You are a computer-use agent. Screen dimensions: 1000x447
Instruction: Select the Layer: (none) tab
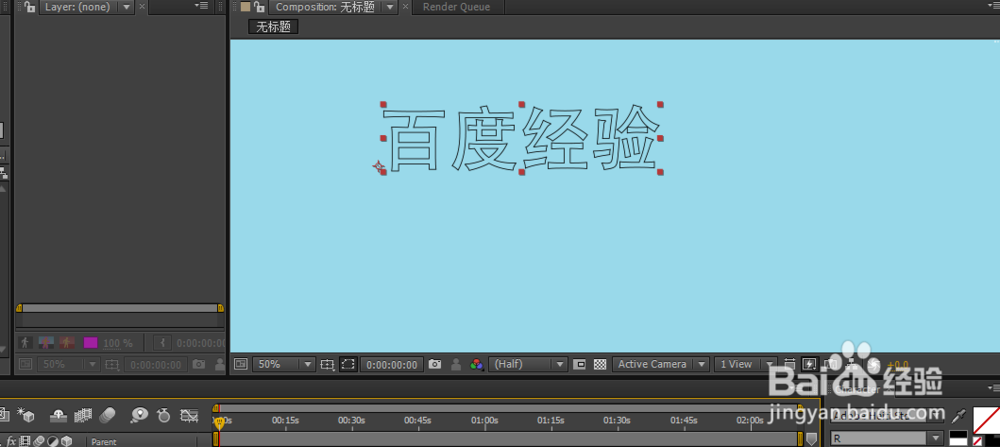[x=77, y=7]
